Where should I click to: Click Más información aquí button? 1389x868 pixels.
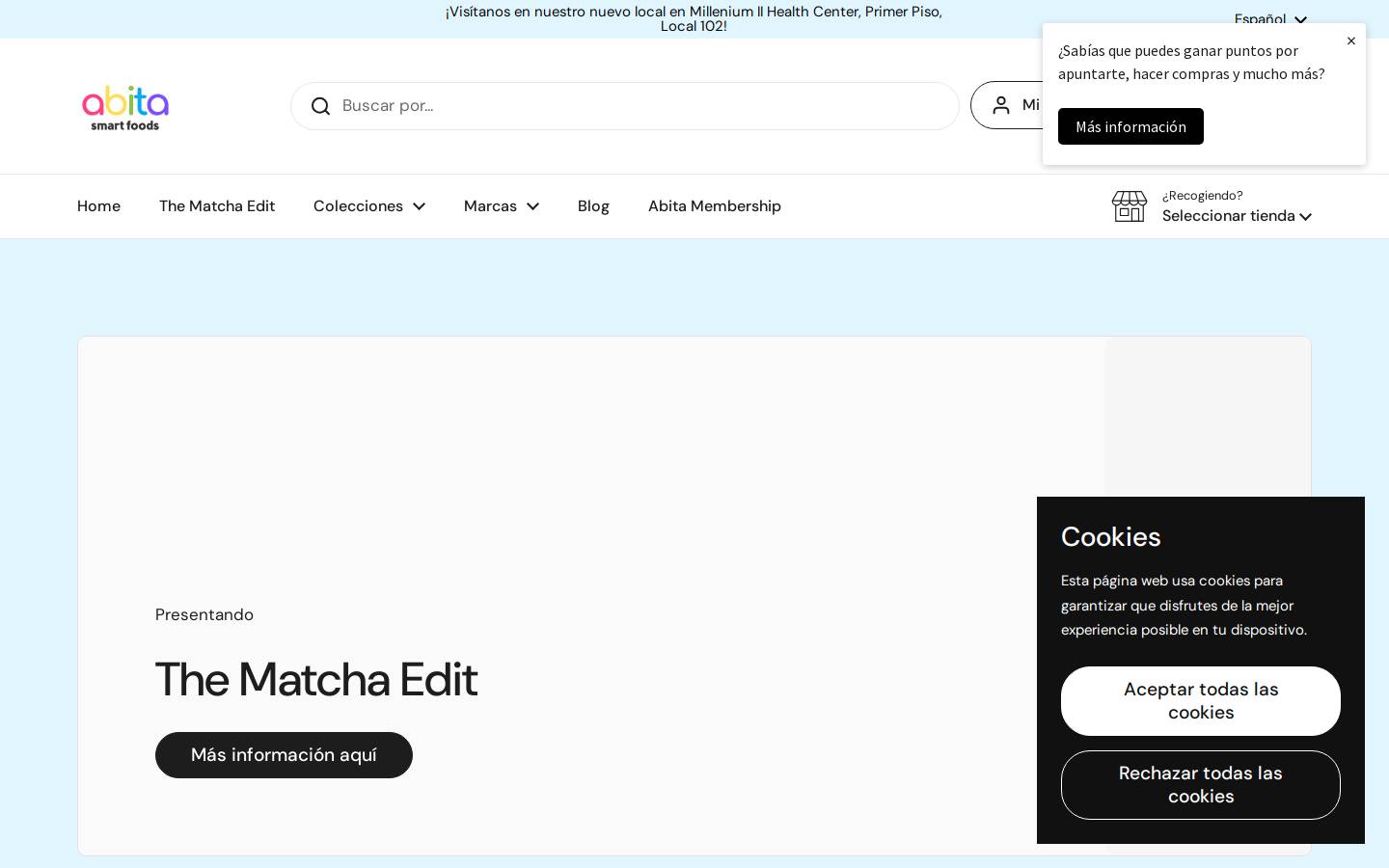point(284,755)
